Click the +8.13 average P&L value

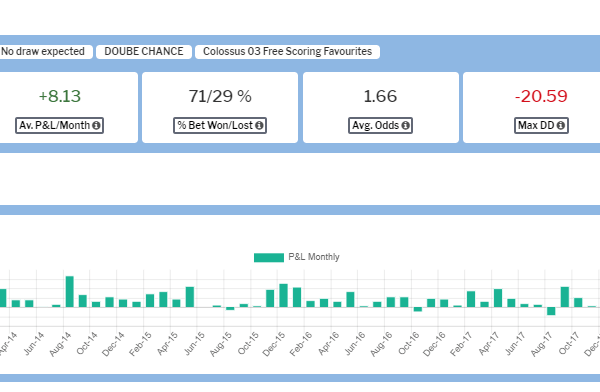(x=60, y=96)
